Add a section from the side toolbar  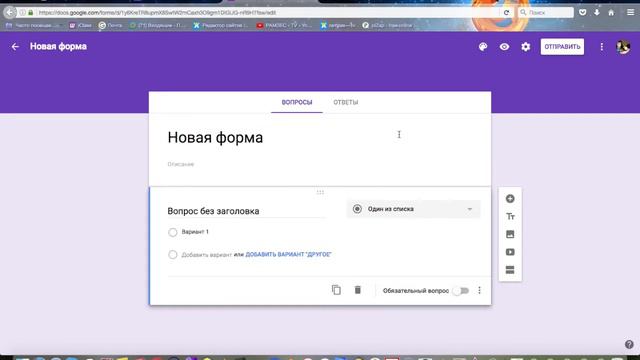click(x=510, y=270)
